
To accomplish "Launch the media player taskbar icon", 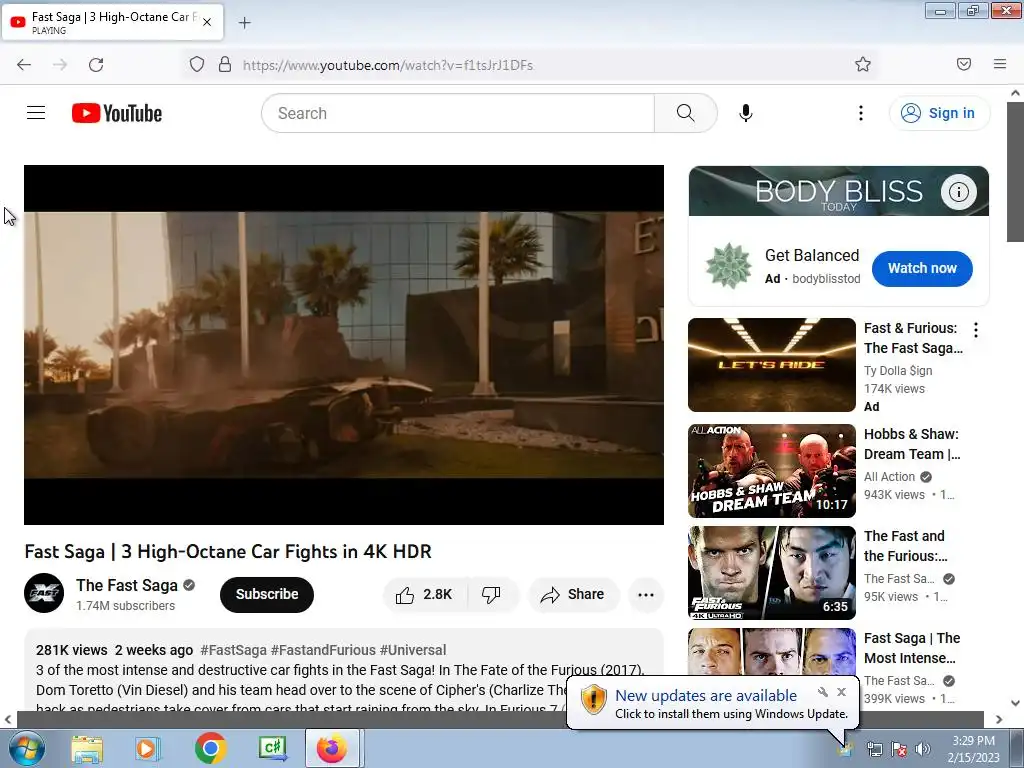I will point(148,748).
